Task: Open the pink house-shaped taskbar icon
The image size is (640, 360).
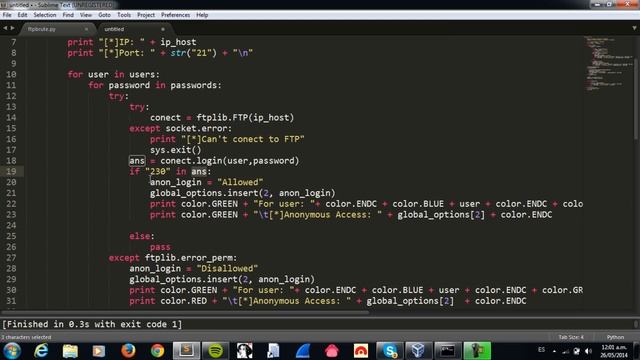Action: click(332, 351)
